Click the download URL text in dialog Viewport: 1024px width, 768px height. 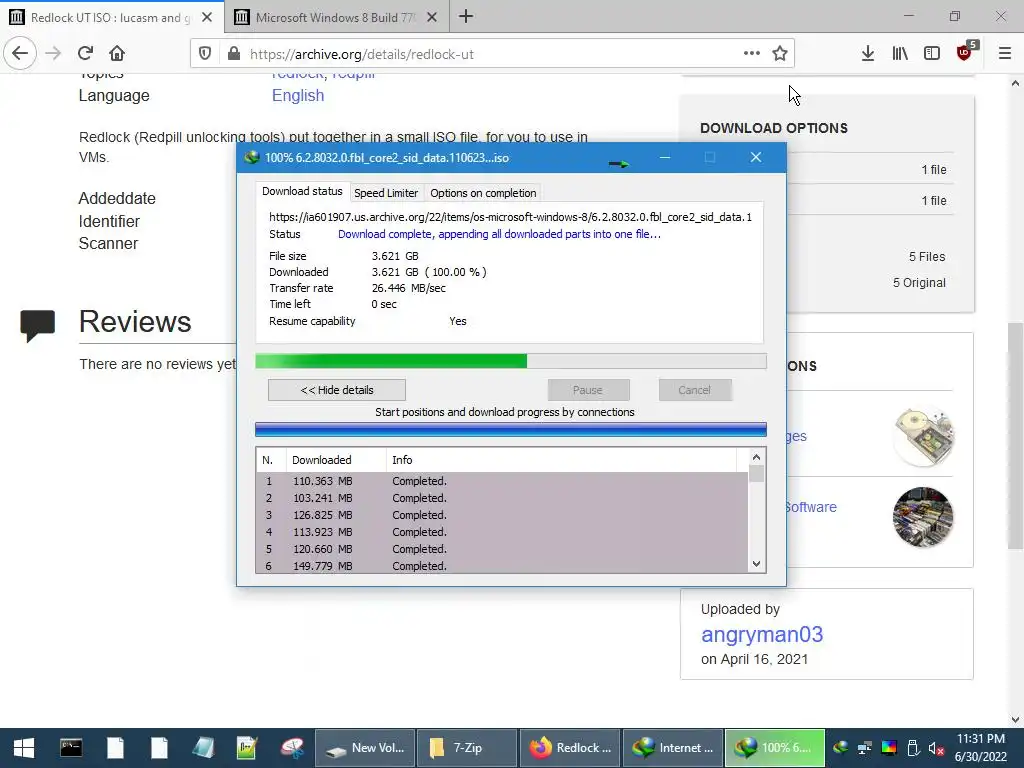510,217
